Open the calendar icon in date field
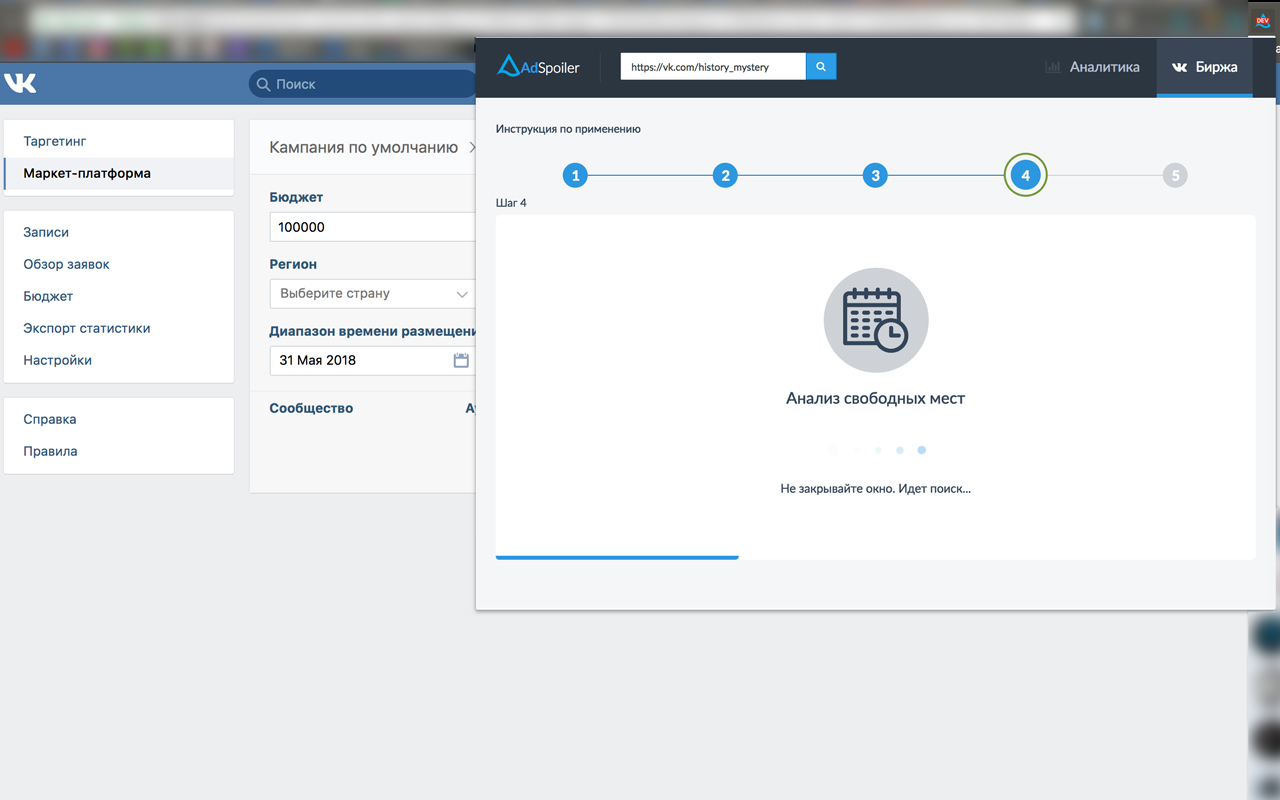Image resolution: width=1280 pixels, height=800 pixels. click(x=461, y=360)
